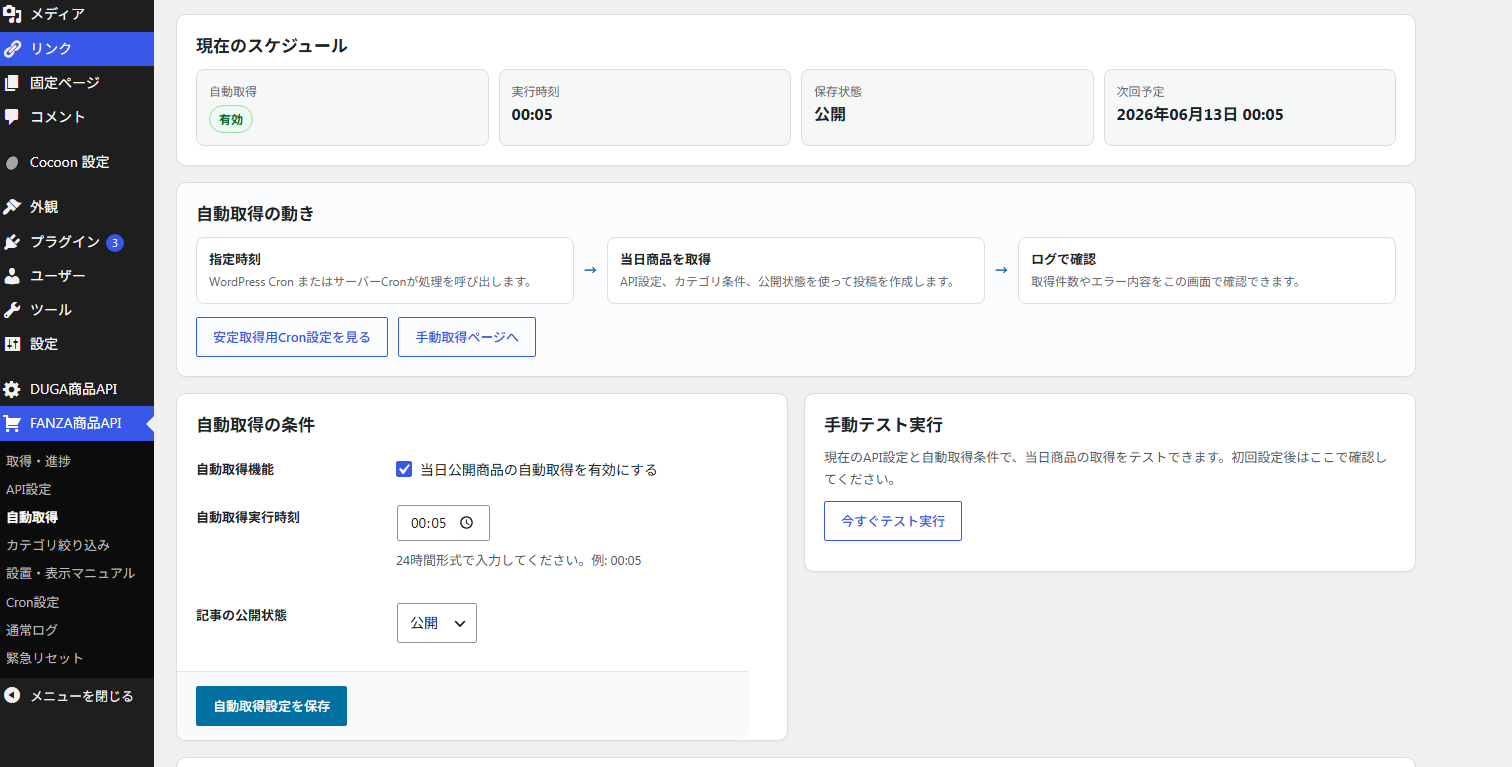1512x767 pixels.
Task: Click the plug icon beside プラグイン
Action: tap(12, 242)
